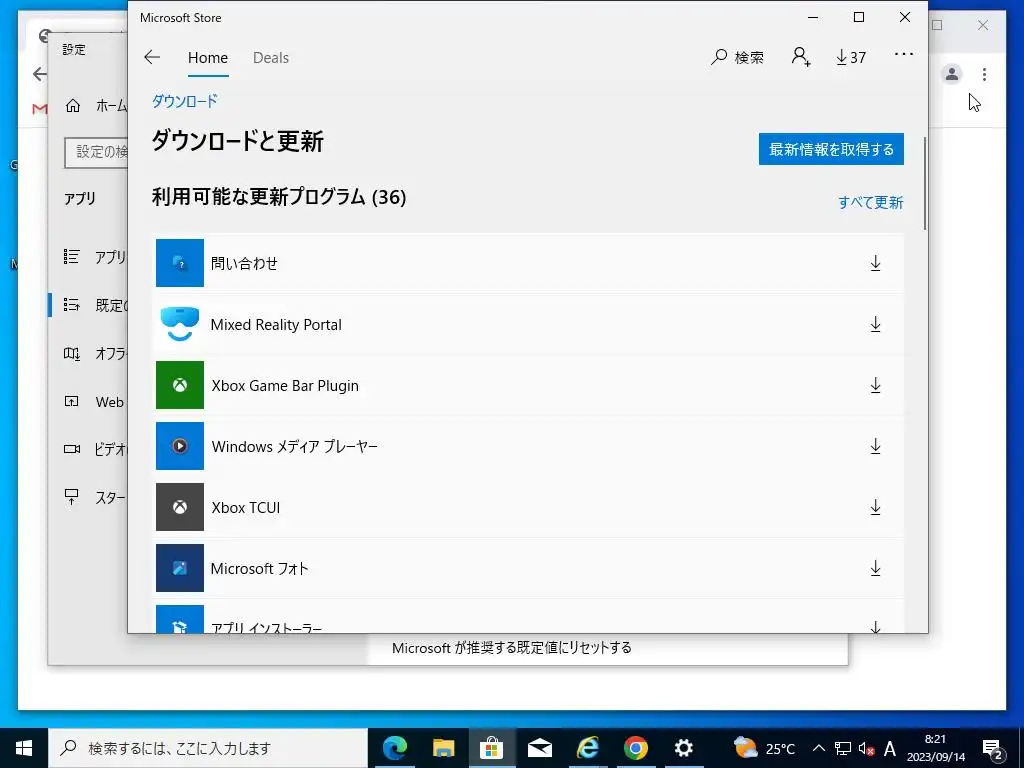
Task: Click Microsoft が推奨する既定値にリセットする in Settings
Action: (x=512, y=648)
